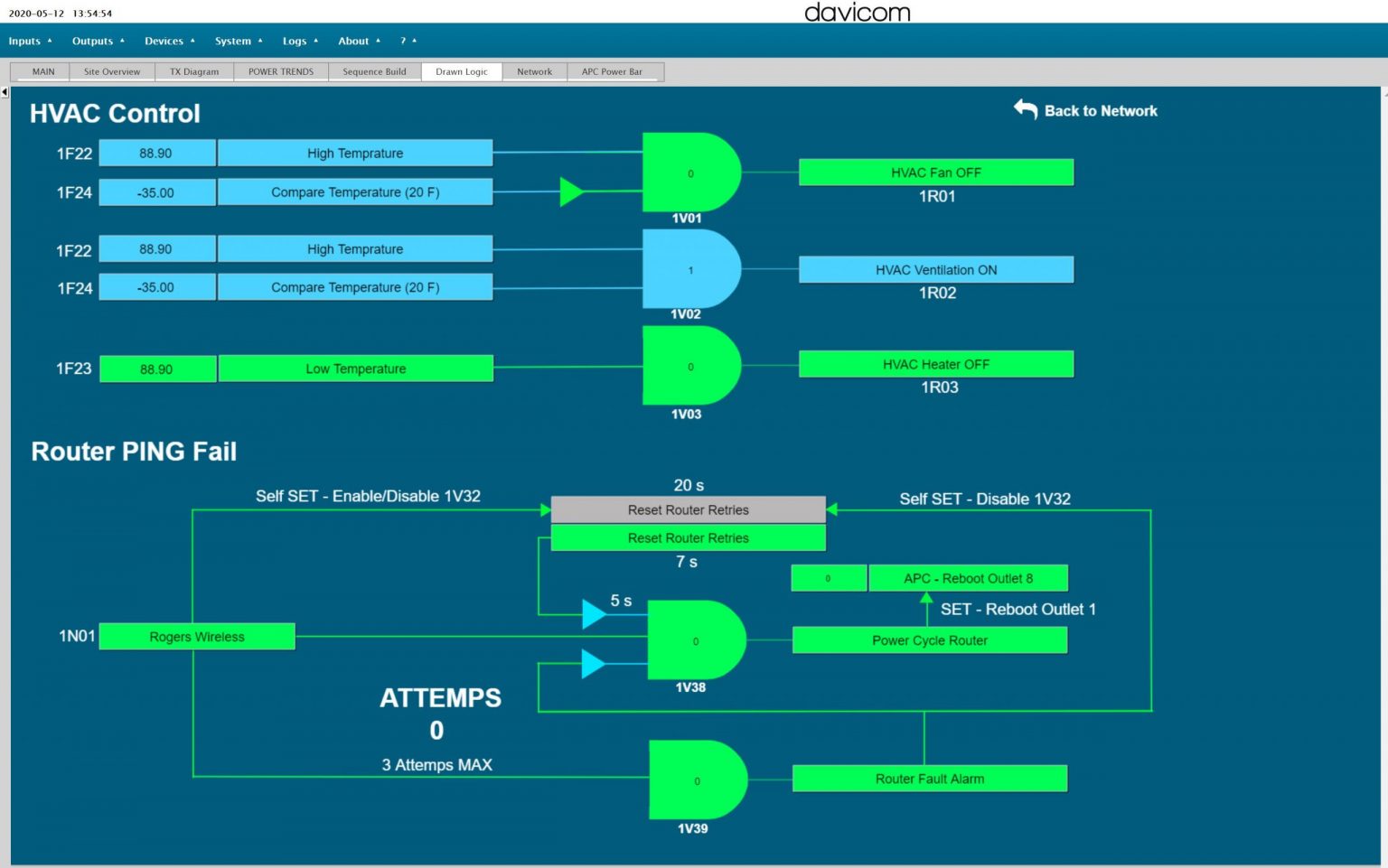Switch to the TX Diagram tab
Image resolution: width=1388 pixels, height=868 pixels.
click(x=194, y=71)
